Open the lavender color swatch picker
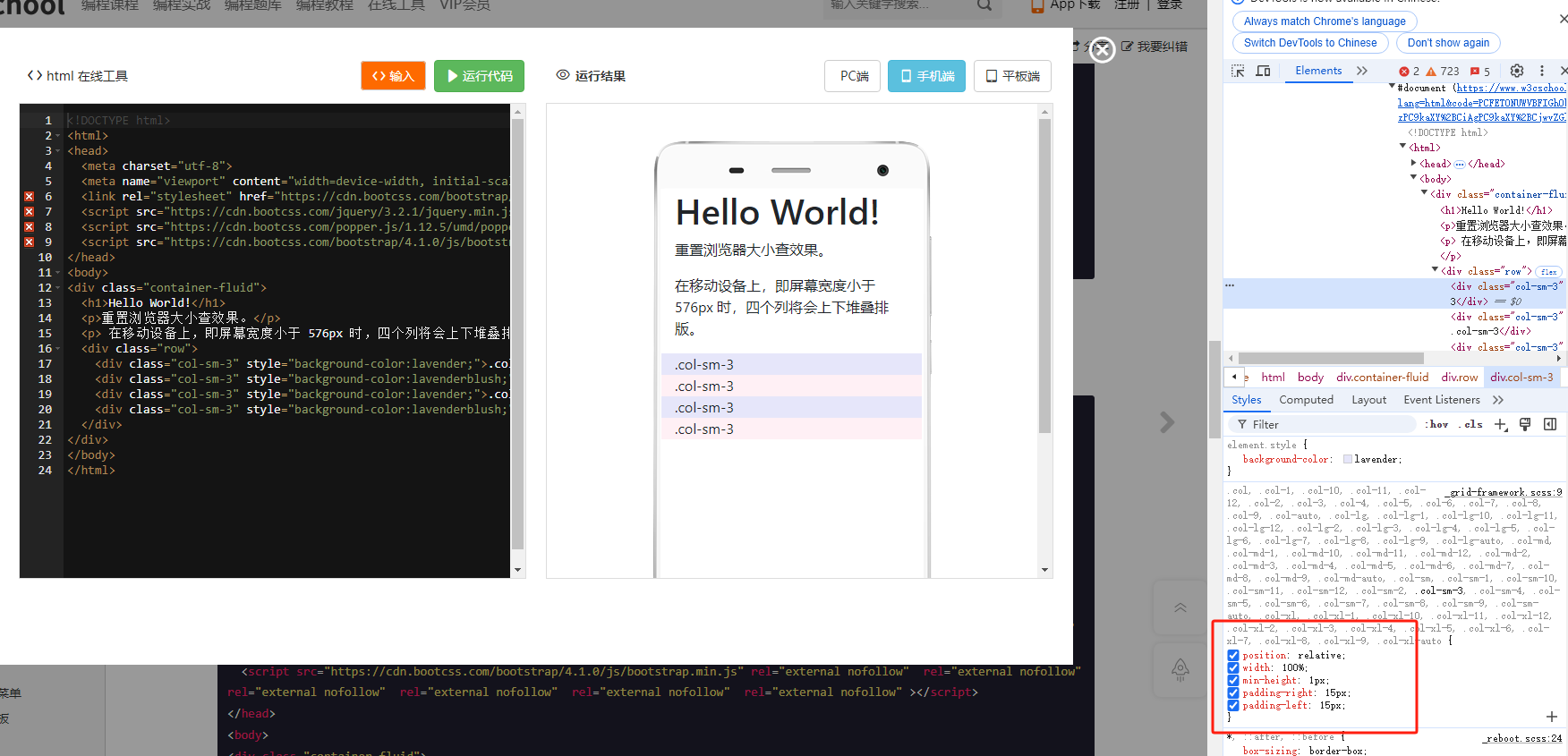 coord(1347,460)
